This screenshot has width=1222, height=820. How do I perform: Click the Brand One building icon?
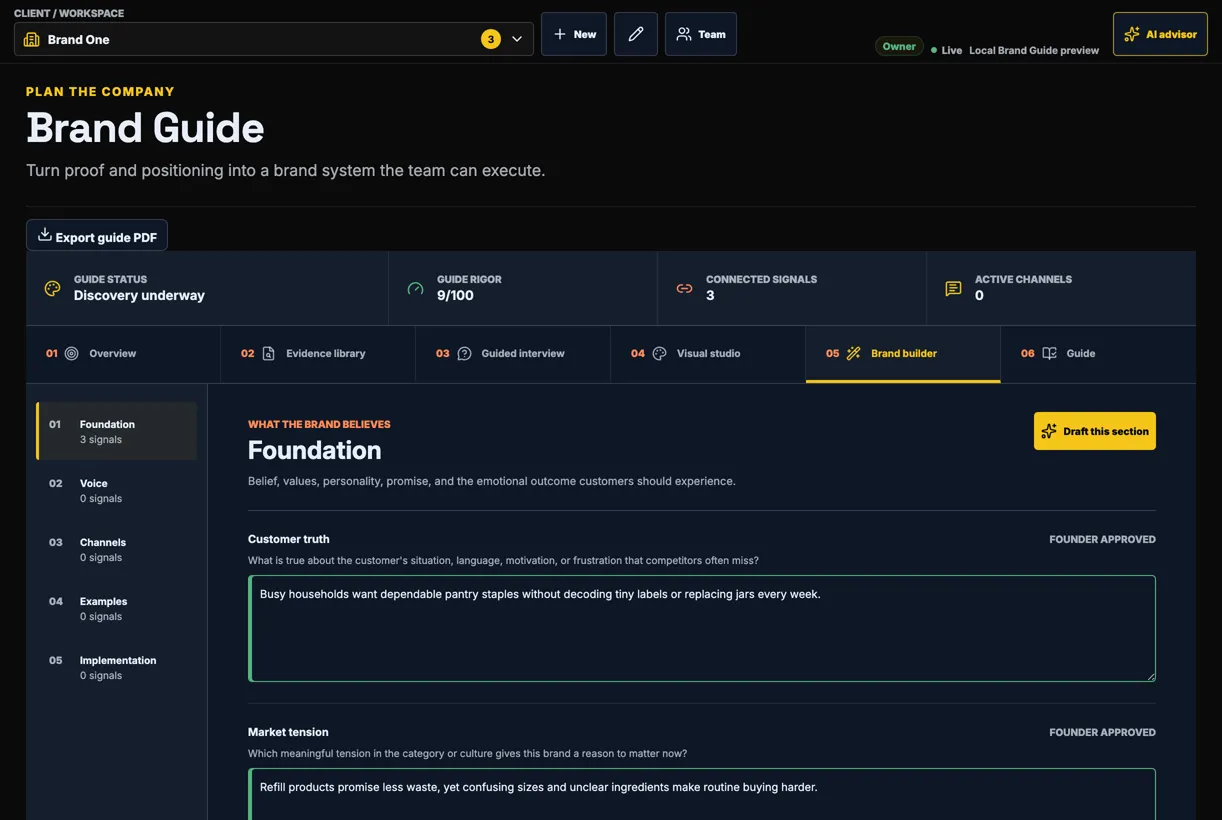click(31, 39)
